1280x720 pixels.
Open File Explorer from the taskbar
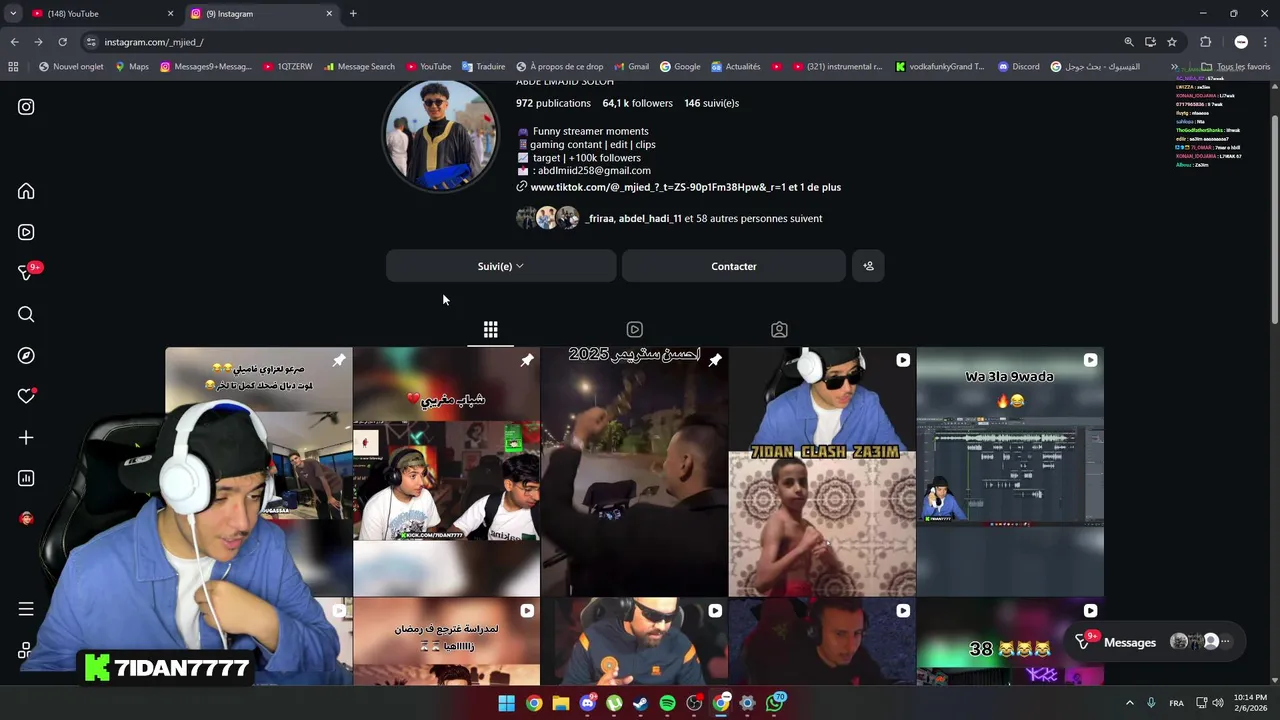pyautogui.click(x=560, y=703)
